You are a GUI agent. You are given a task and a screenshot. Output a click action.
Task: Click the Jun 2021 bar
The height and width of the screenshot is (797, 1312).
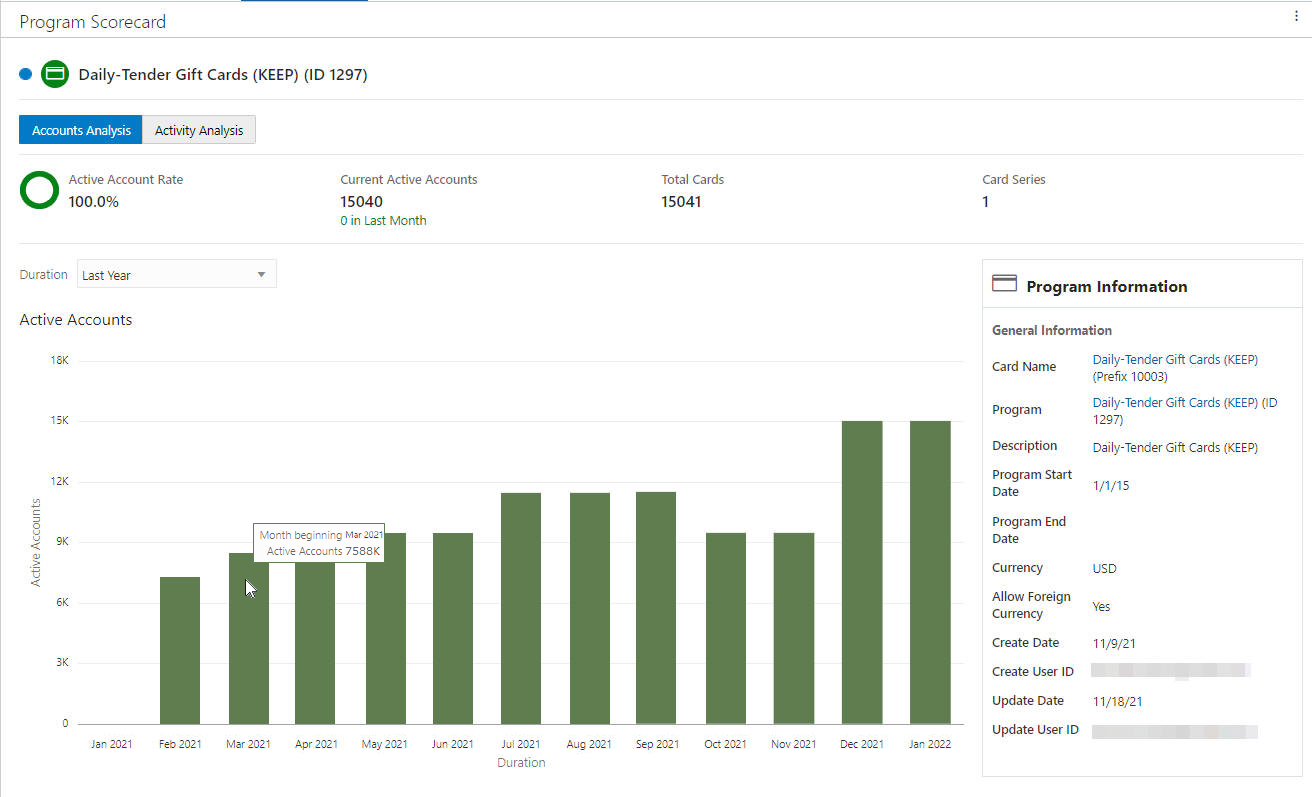452,628
